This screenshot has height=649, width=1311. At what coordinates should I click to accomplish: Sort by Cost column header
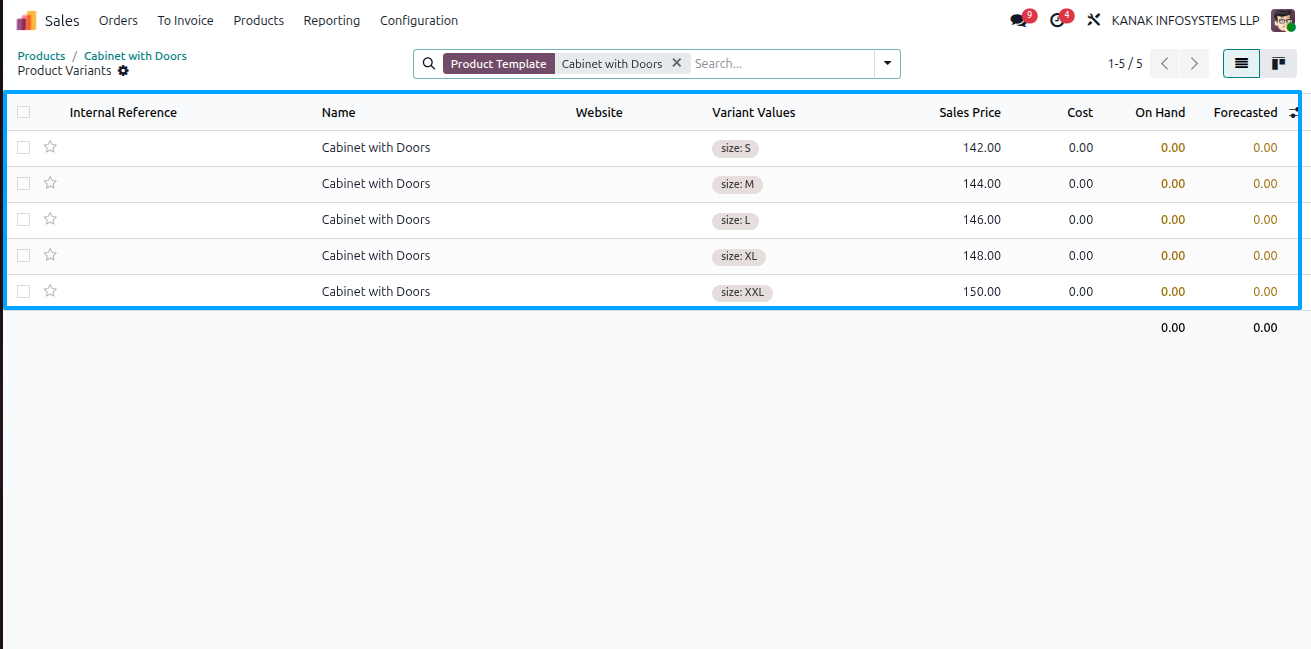(x=1080, y=113)
